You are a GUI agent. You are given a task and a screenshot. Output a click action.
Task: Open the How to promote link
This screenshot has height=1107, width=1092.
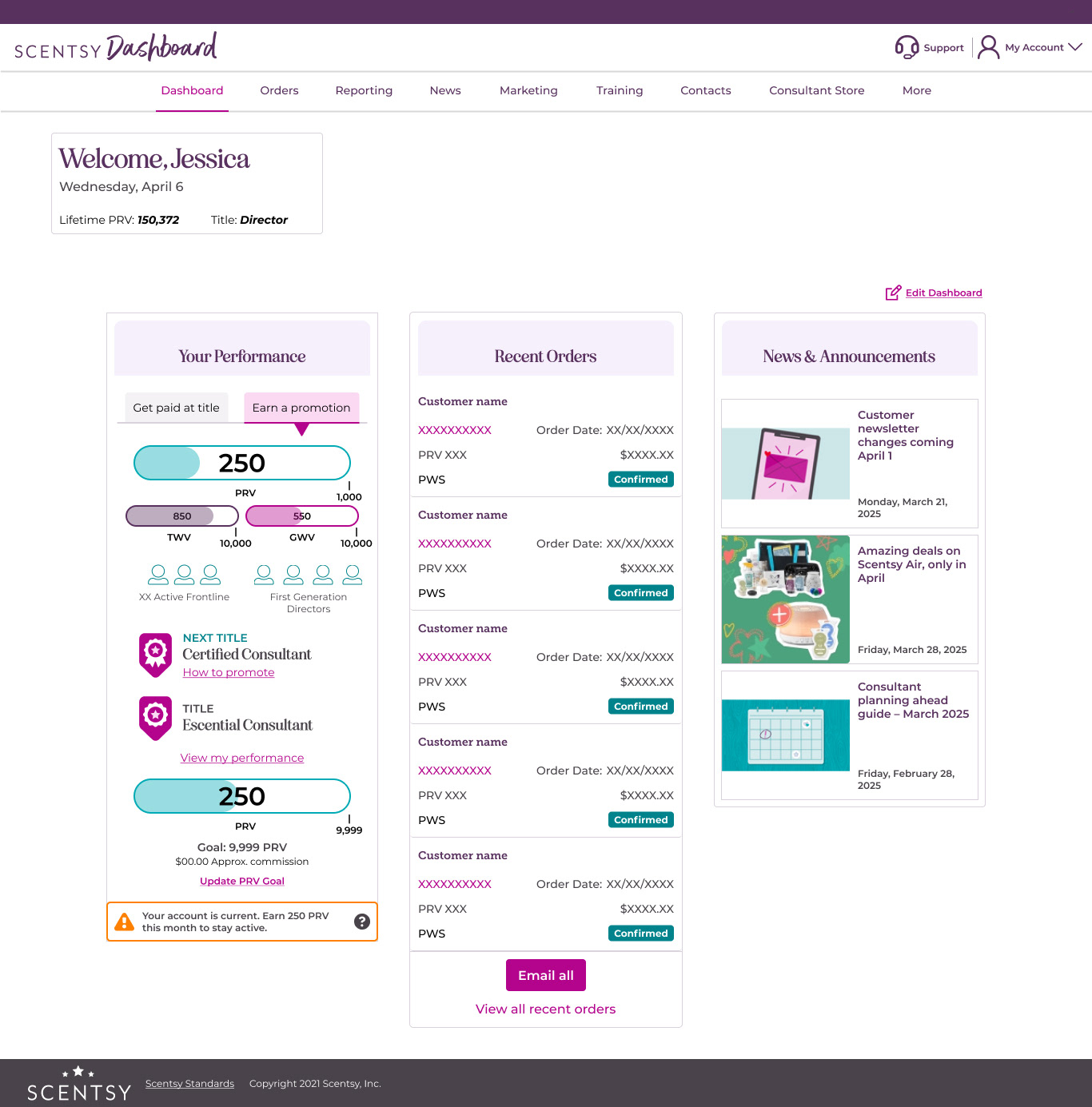pyautogui.click(x=229, y=672)
